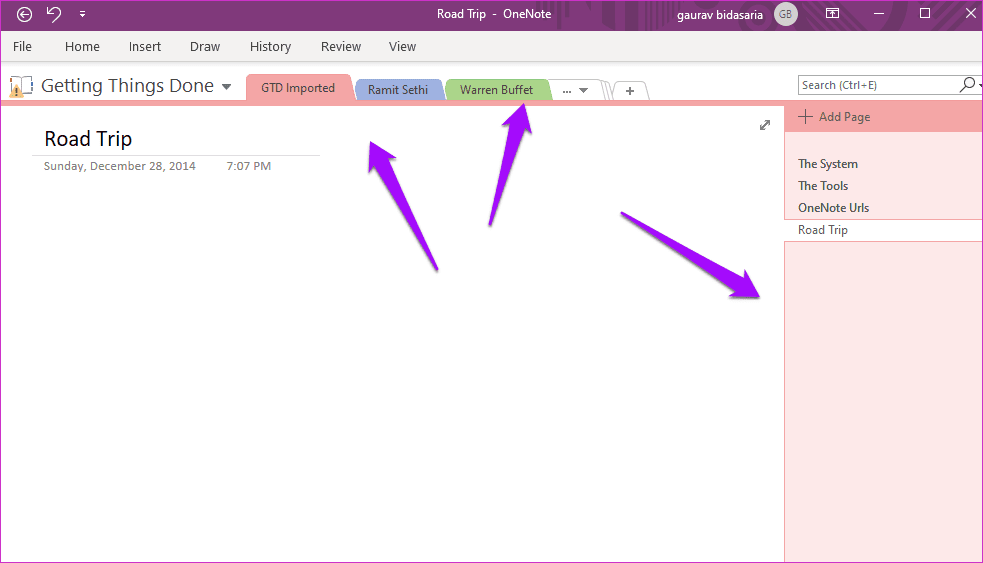Viewport: 983px width, 563px height.
Task: Click the 7:07 PM time stamp
Action: pyautogui.click(x=249, y=166)
